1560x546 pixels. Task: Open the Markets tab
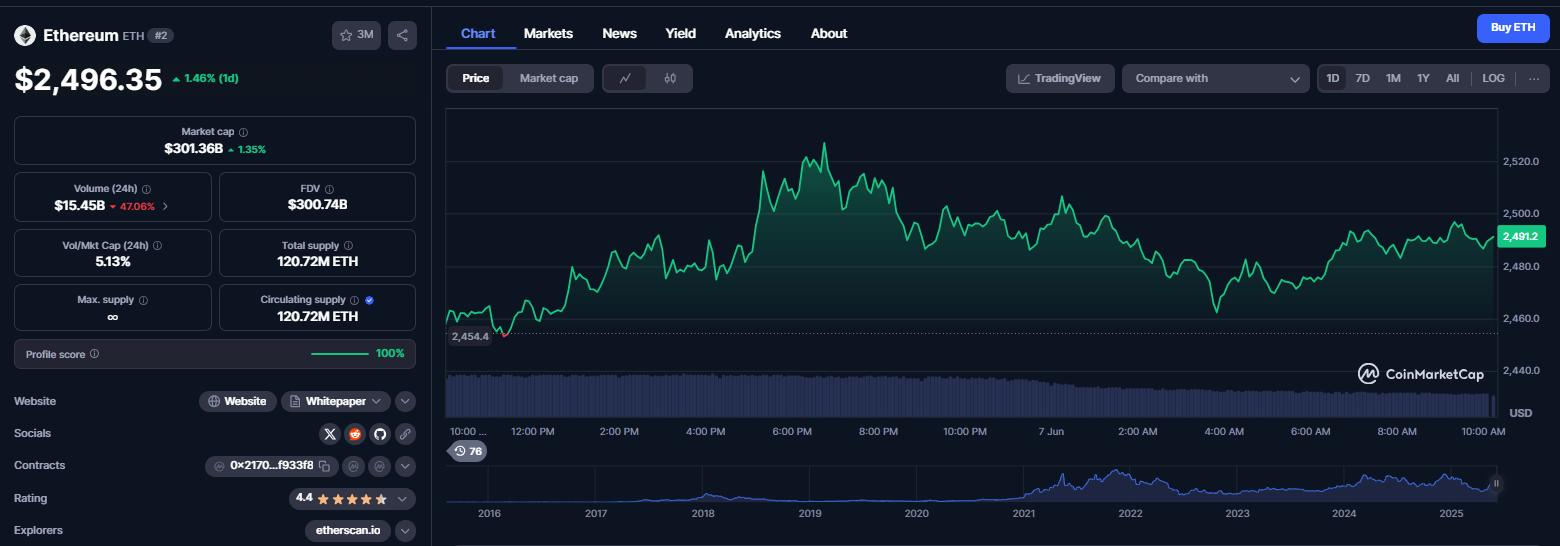[548, 33]
